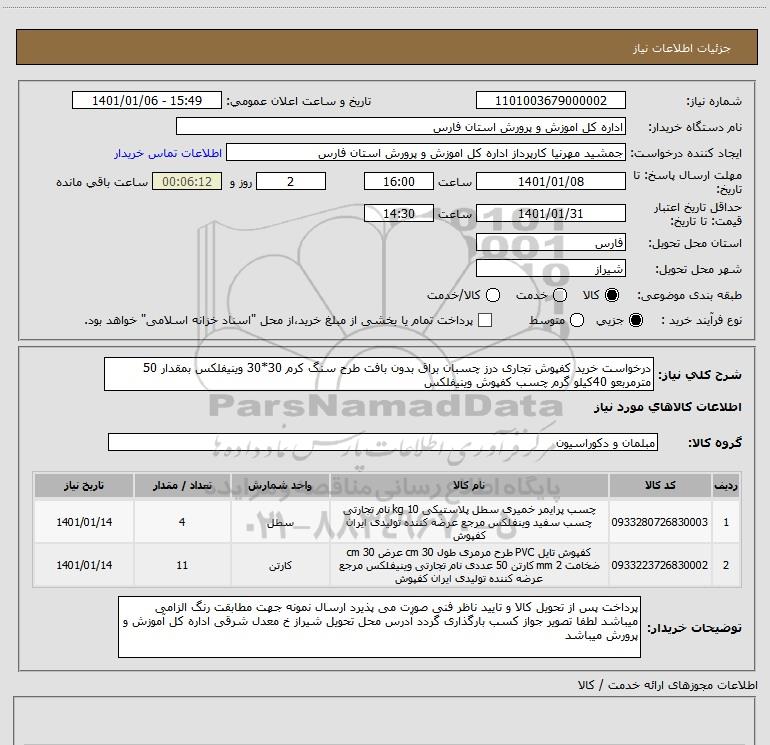Click the countdown timer 00:06:12
Viewport: 770px width, 745px height.
(x=187, y=182)
